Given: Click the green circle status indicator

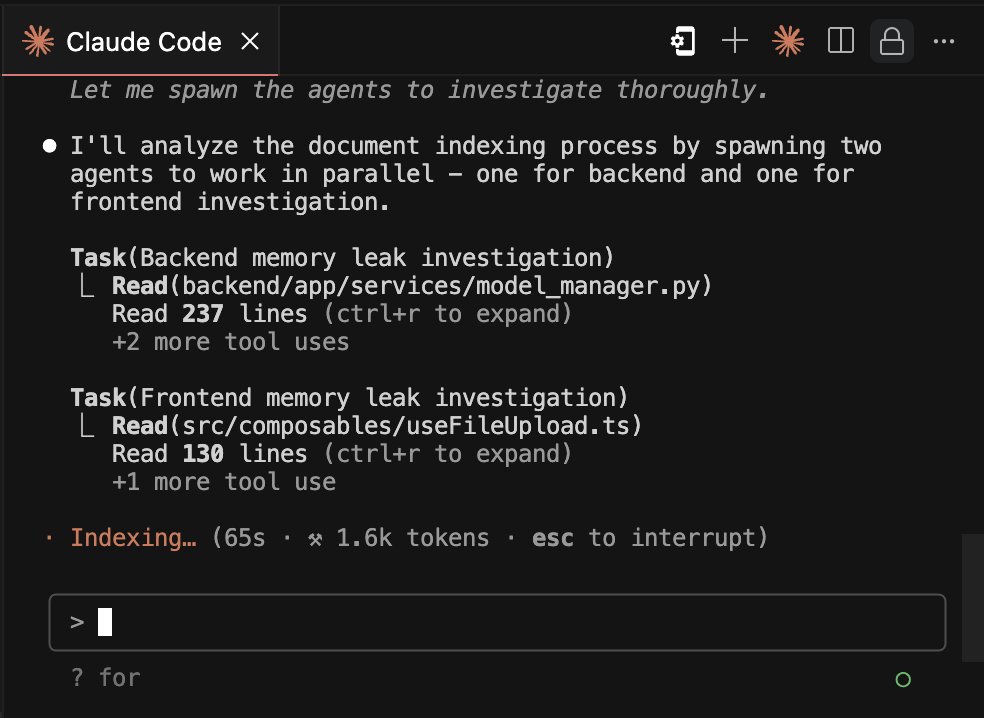Looking at the screenshot, I should (x=903, y=680).
